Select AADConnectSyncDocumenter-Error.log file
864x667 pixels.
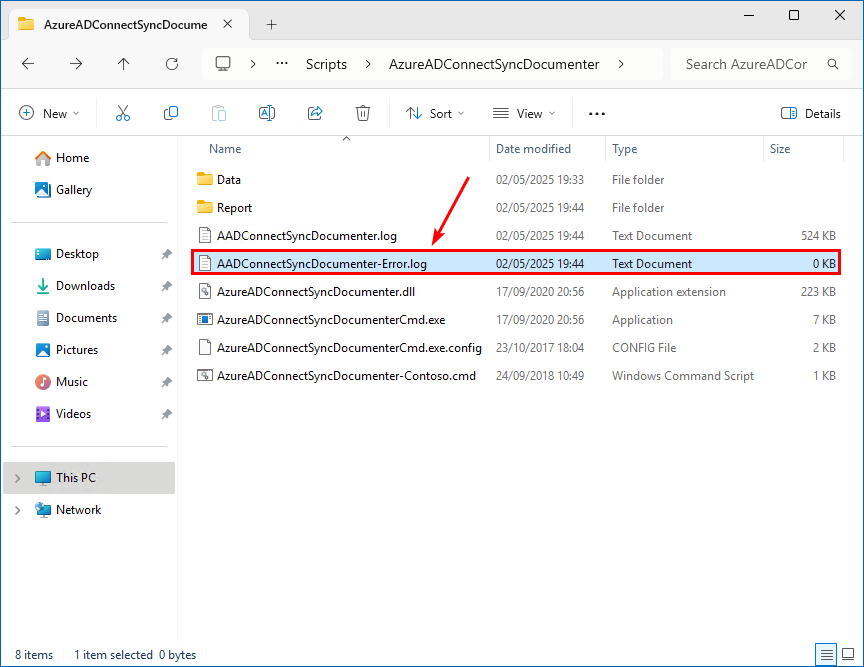pos(516,263)
